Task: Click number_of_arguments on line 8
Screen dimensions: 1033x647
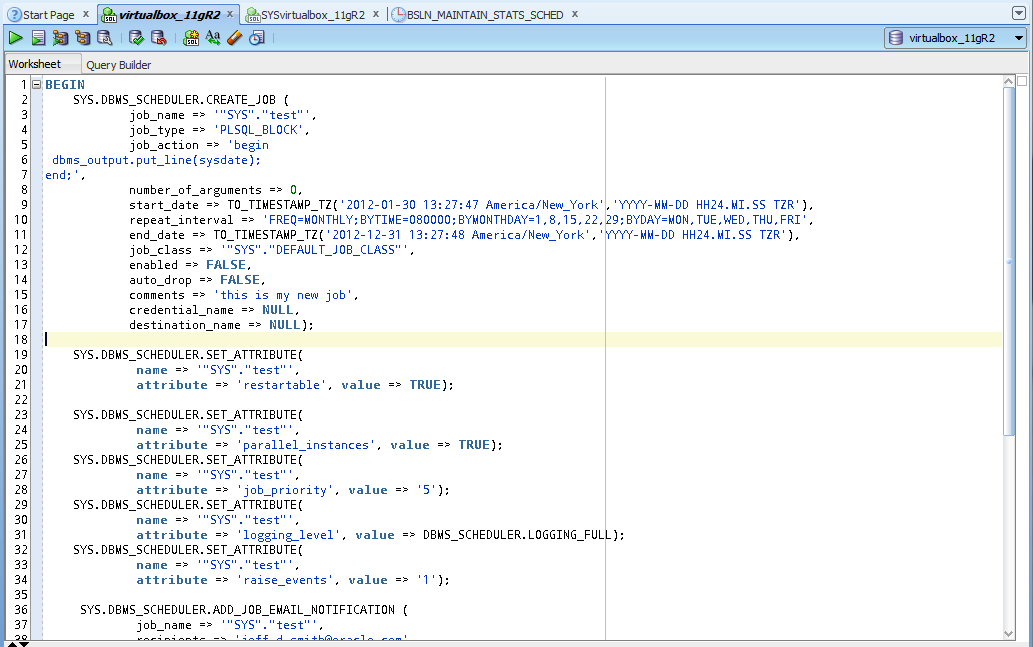Action: click(x=195, y=190)
